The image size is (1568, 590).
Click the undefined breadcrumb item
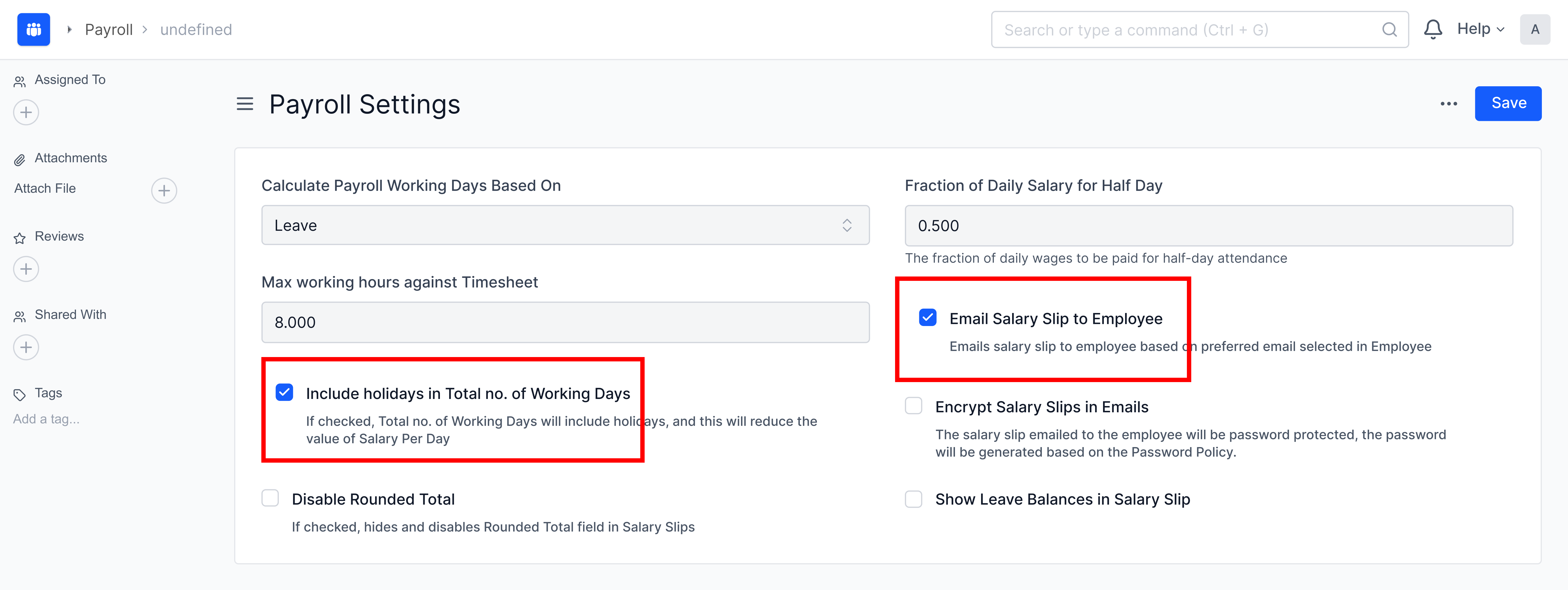(x=195, y=29)
